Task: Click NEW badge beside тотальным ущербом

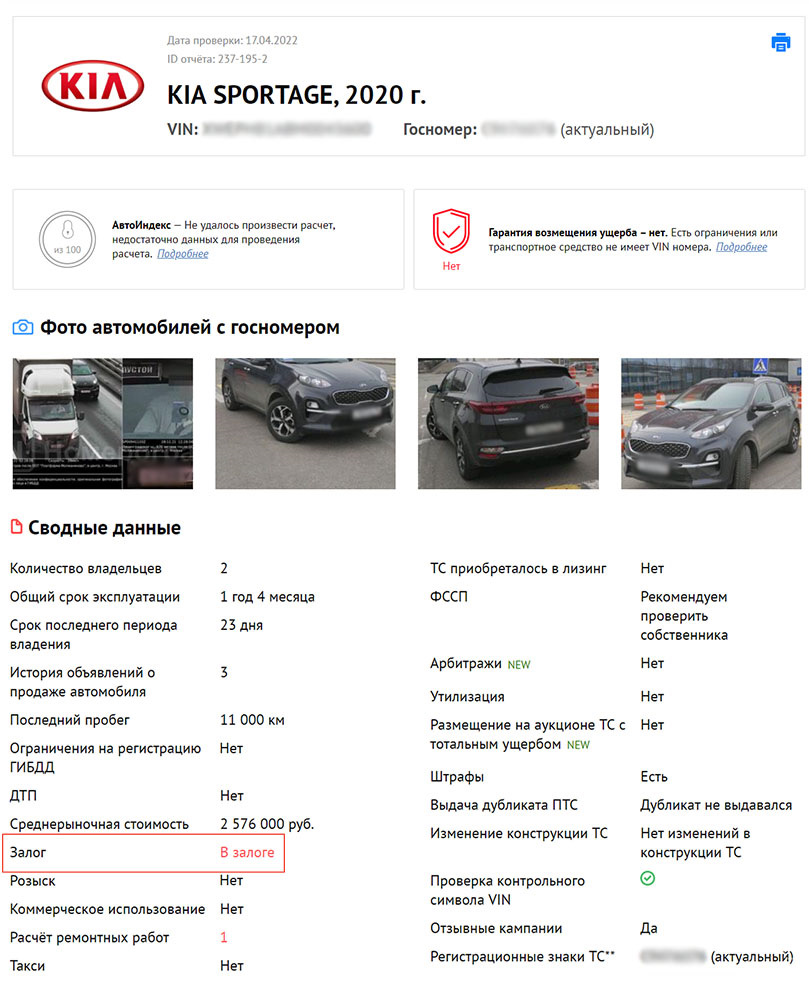Action: point(578,745)
